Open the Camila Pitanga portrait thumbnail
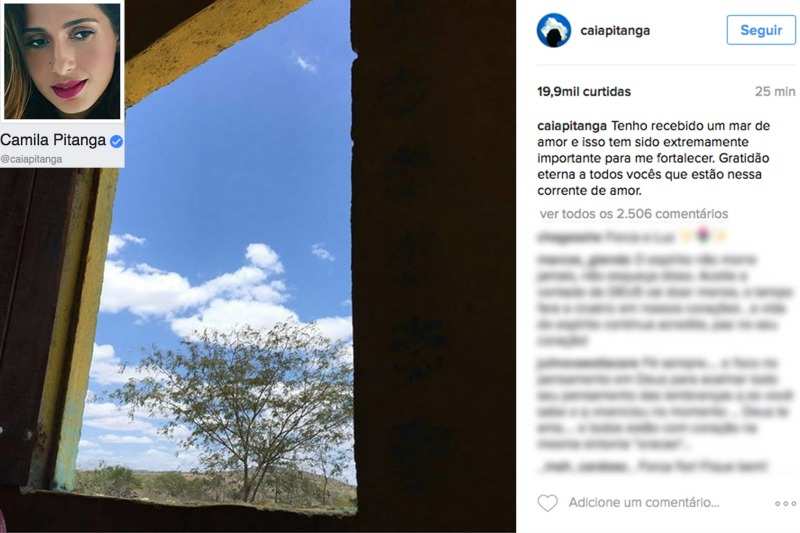This screenshot has width=800, height=533. coord(62,61)
